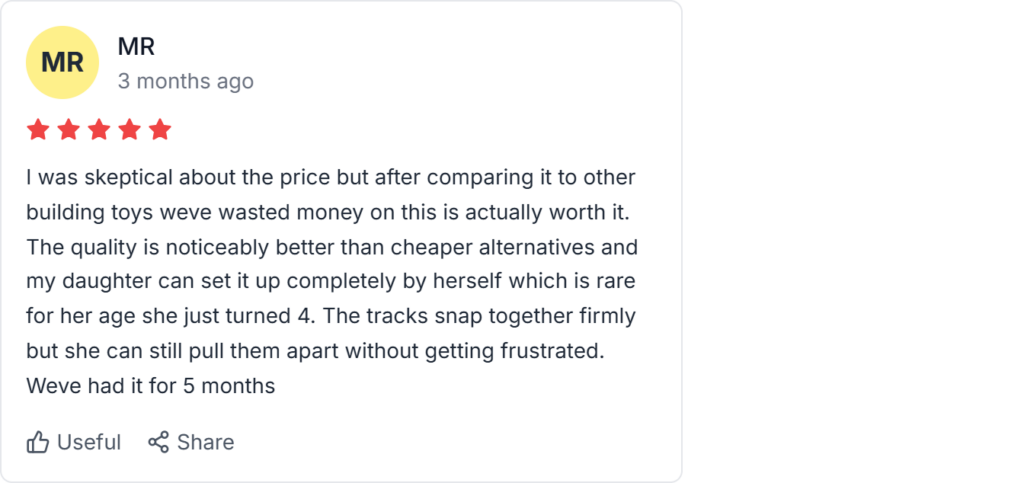Click the fifth red rating star

160,130
